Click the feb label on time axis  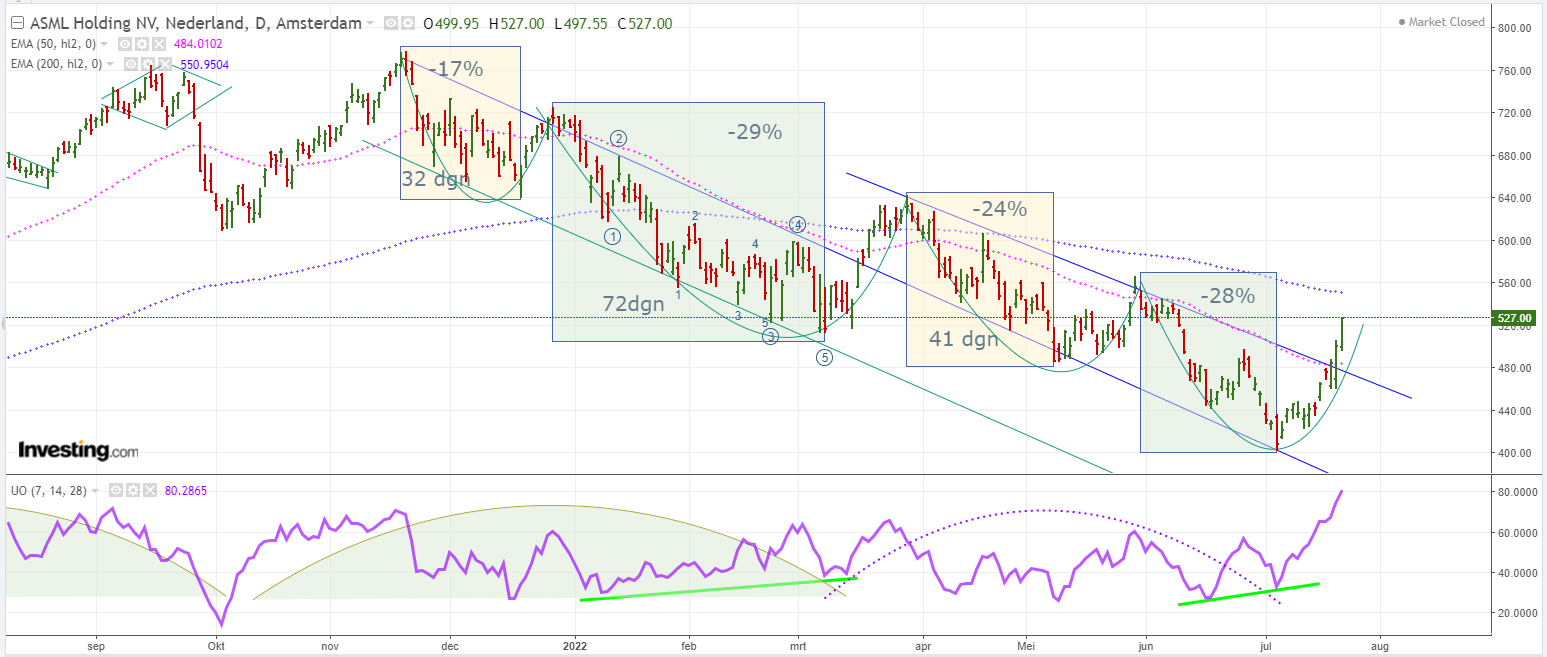[x=688, y=647]
